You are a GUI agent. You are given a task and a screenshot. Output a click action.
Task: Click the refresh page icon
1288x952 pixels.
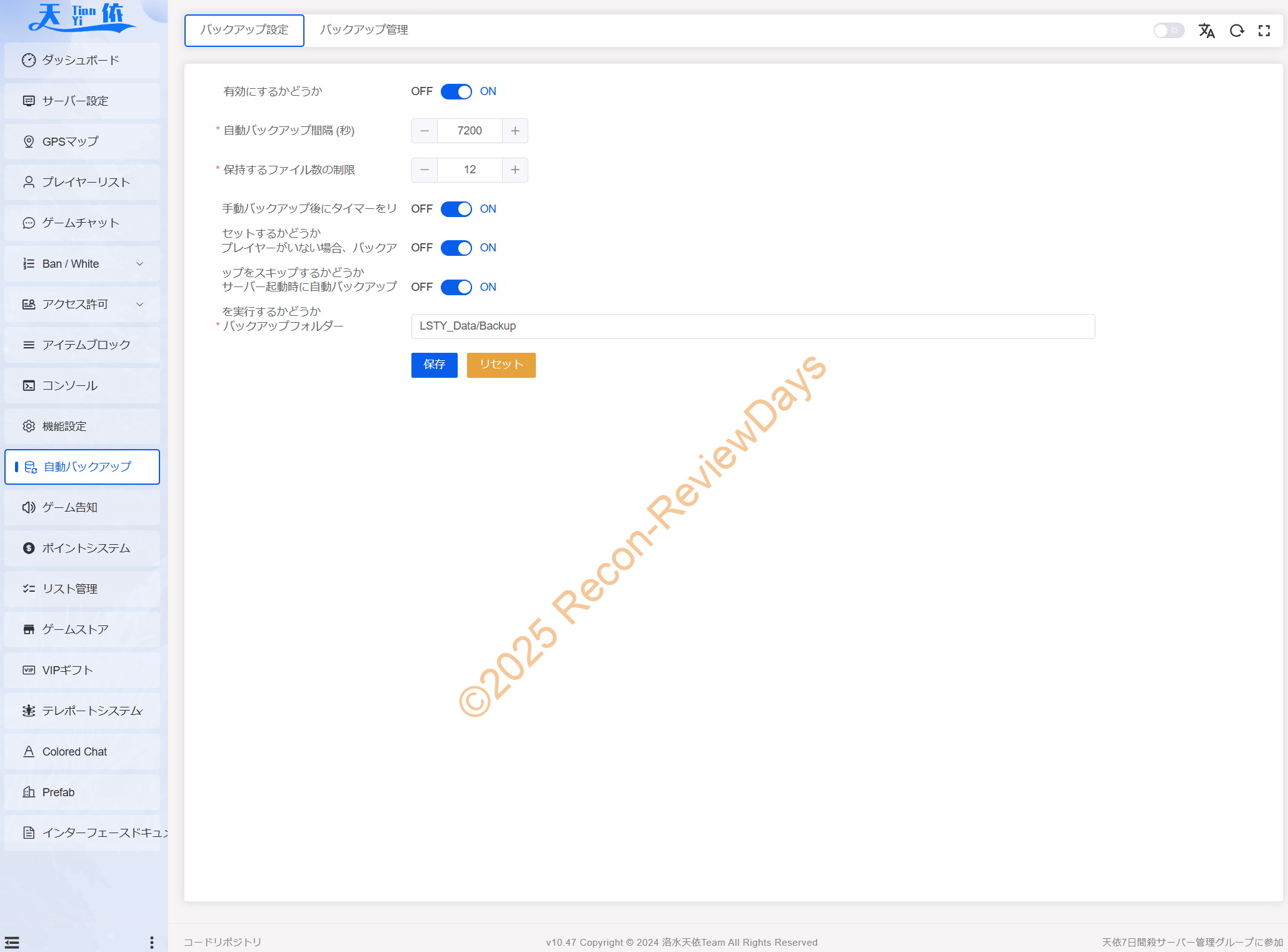pyautogui.click(x=1236, y=31)
